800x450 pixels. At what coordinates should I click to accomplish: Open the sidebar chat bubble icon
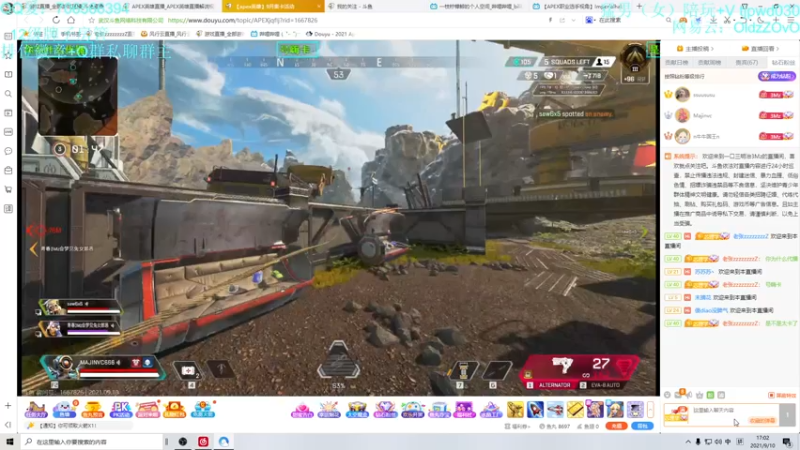pyautogui.click(x=8, y=151)
